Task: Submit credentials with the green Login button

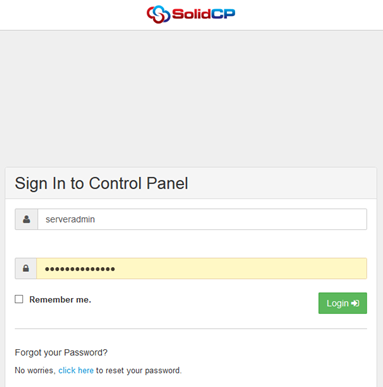Action: [x=343, y=303]
